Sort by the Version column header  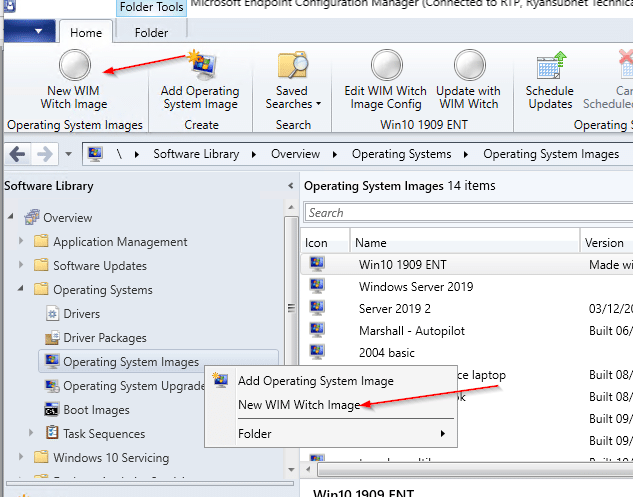(607, 243)
